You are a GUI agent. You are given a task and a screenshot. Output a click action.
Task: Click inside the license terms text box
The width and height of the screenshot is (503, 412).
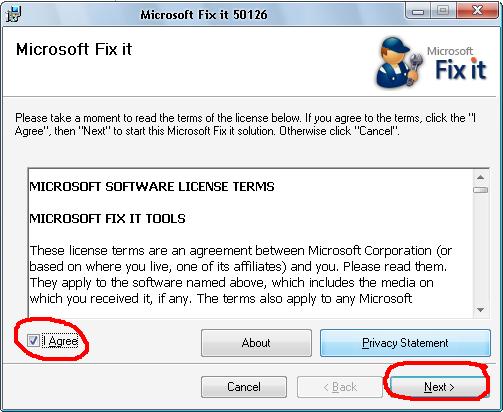pyautogui.click(x=251, y=243)
